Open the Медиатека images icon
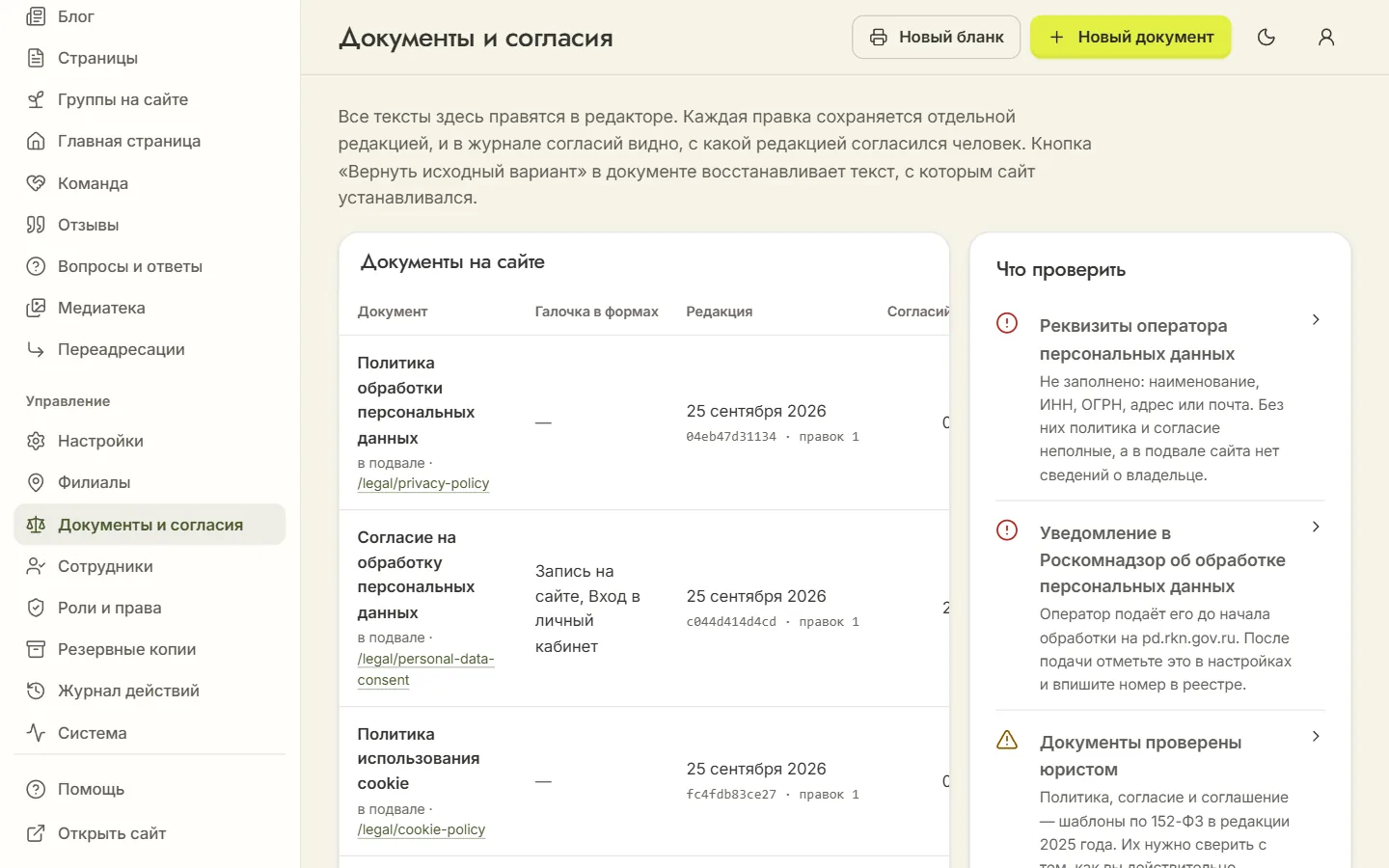This screenshot has height=868, width=1389. (36, 308)
